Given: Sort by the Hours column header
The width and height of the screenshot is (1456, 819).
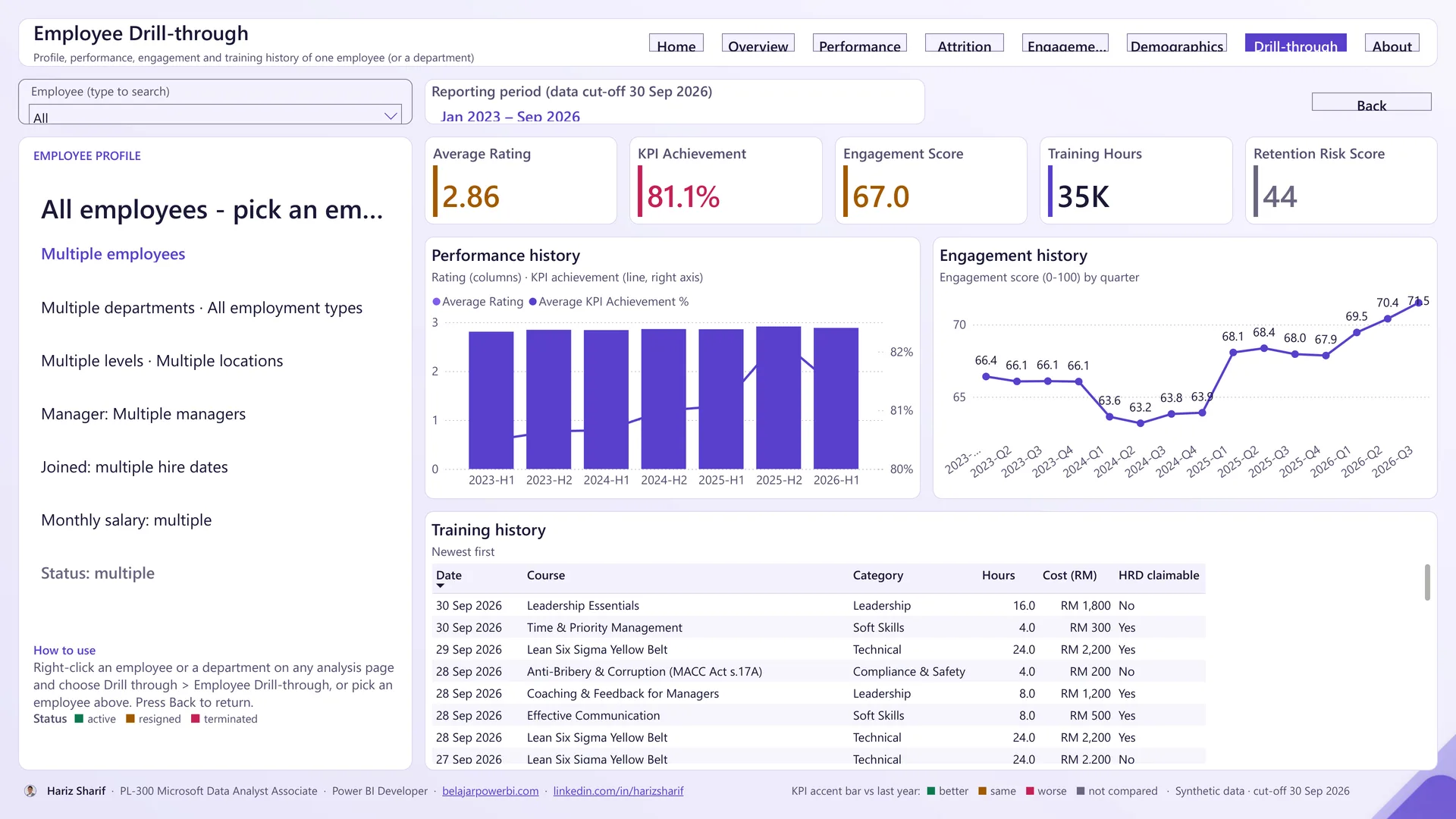Looking at the screenshot, I should 998,576.
